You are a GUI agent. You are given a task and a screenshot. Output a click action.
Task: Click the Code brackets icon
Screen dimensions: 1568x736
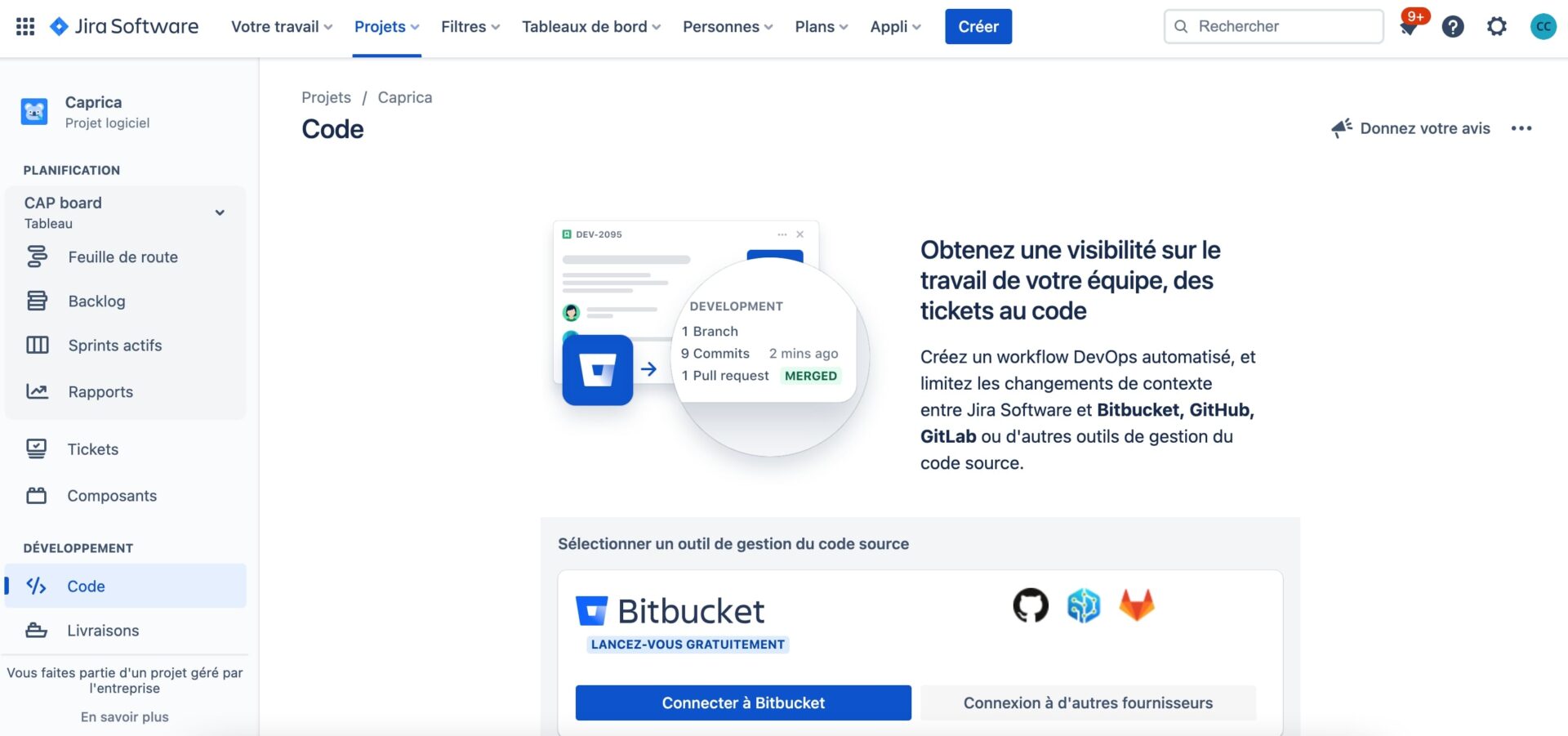click(36, 586)
